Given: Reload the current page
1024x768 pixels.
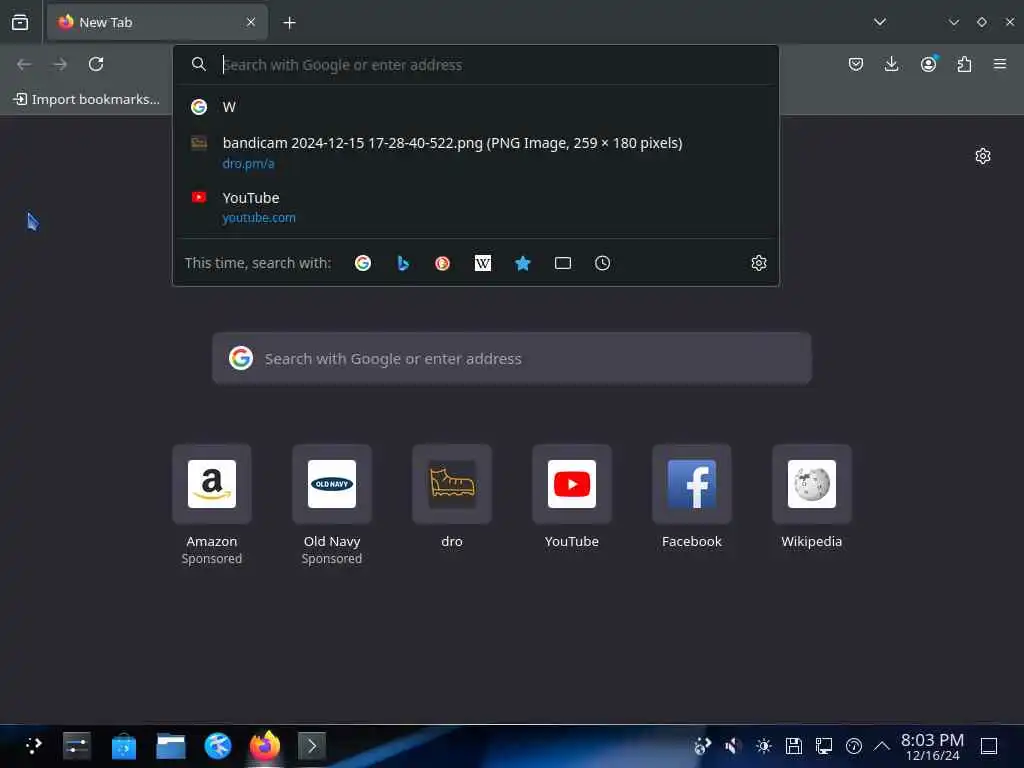Looking at the screenshot, I should (x=96, y=64).
